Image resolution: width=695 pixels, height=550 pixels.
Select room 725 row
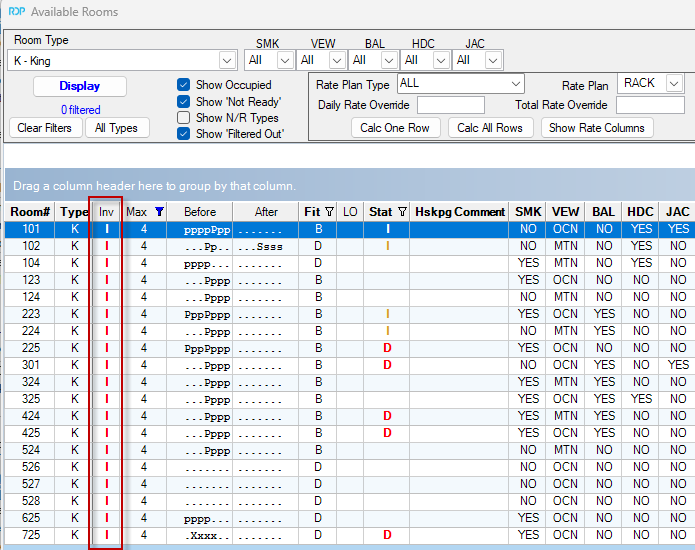(350, 535)
